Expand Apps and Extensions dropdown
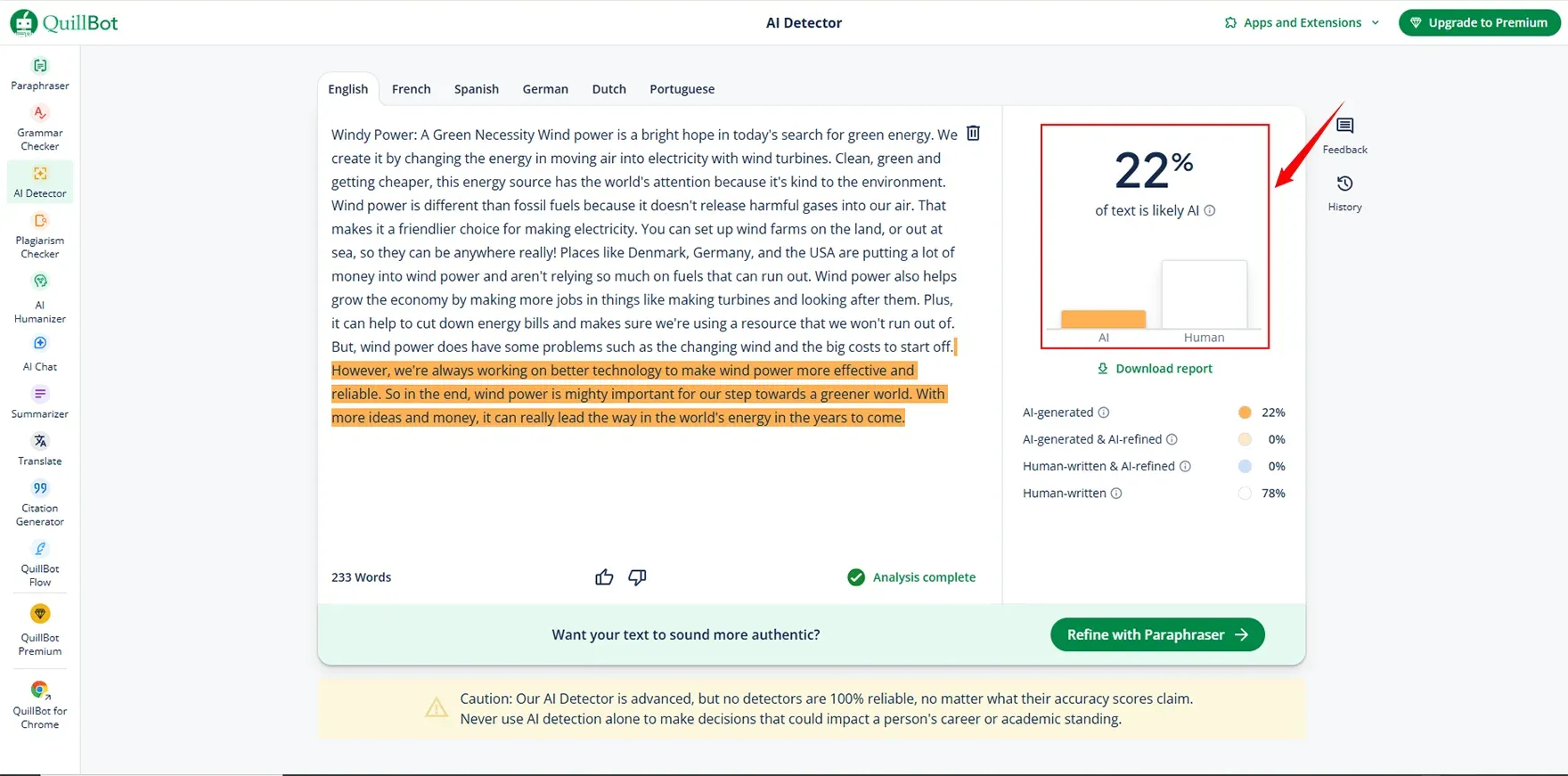 tap(1302, 22)
